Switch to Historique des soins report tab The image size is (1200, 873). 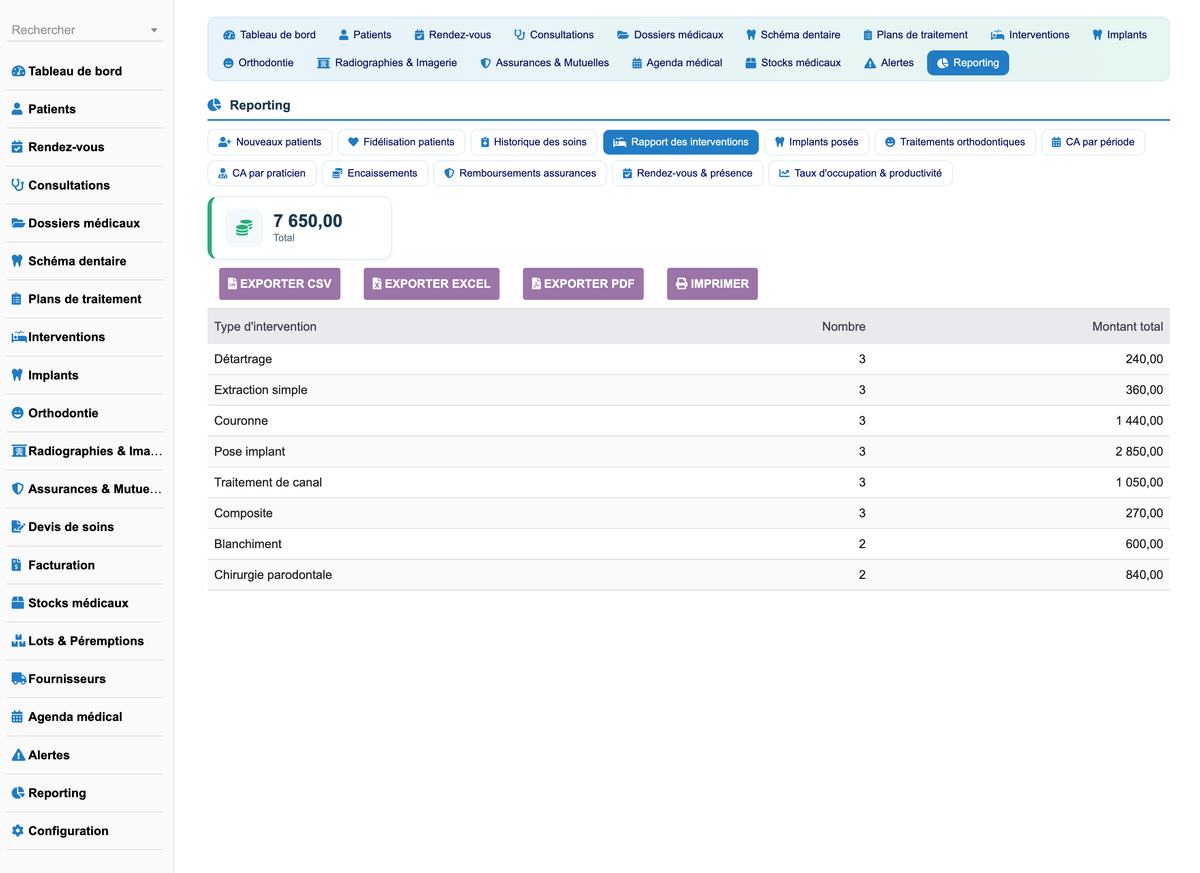(534, 142)
